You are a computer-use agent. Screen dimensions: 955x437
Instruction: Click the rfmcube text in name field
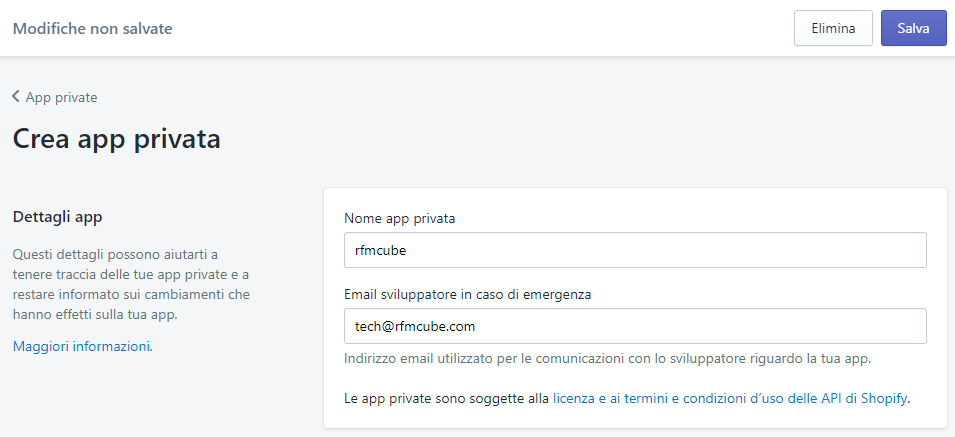[381, 250]
